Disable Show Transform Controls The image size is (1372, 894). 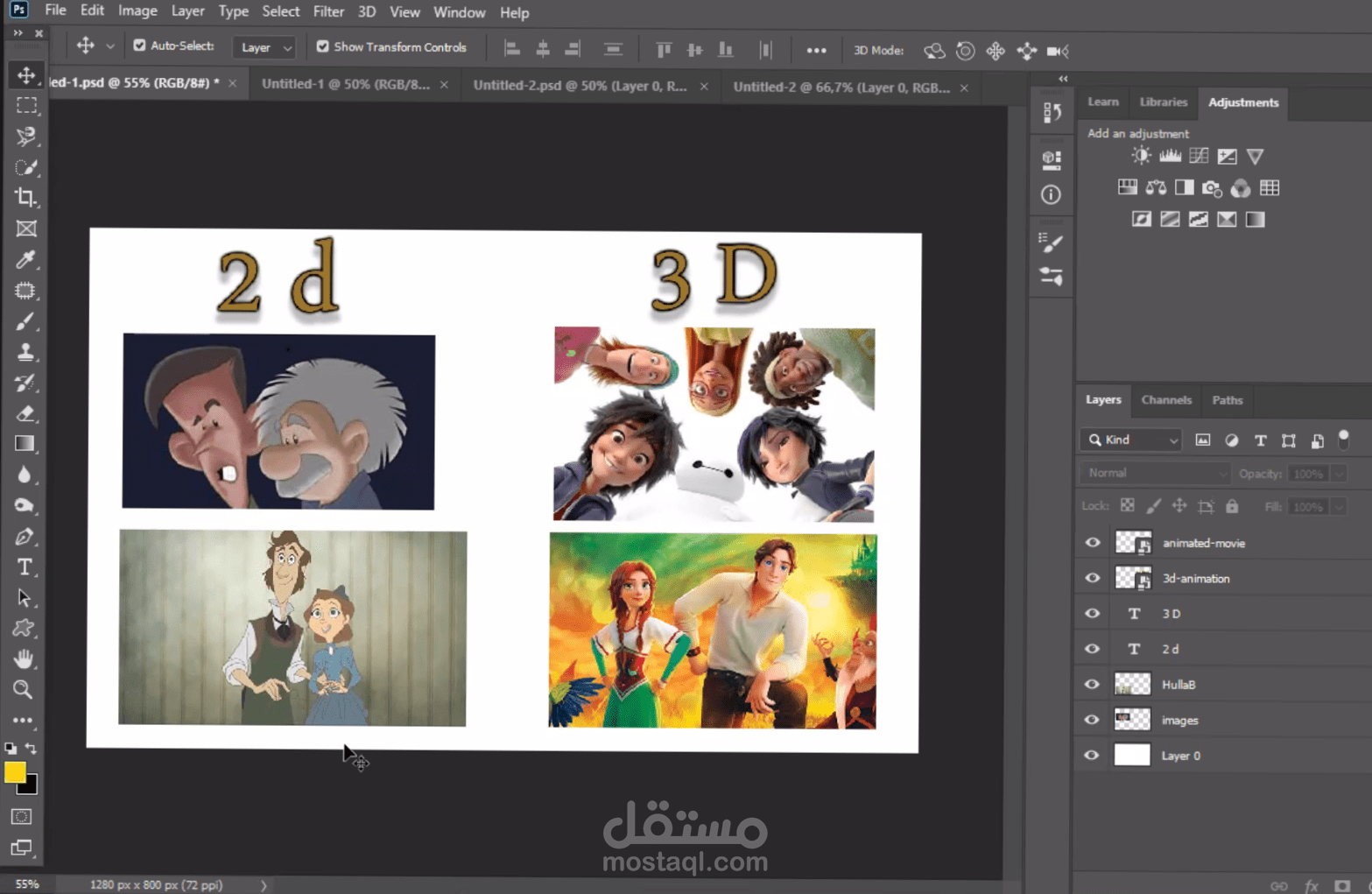coord(323,46)
